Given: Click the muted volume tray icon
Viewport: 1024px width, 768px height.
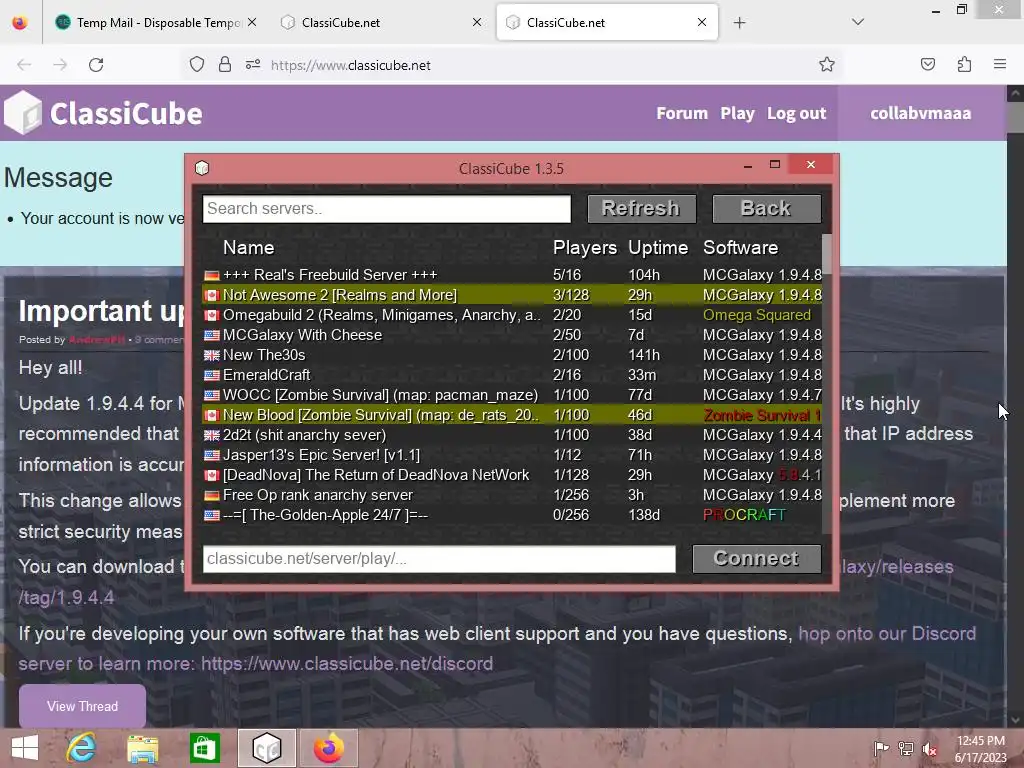Looking at the screenshot, I should click(929, 748).
